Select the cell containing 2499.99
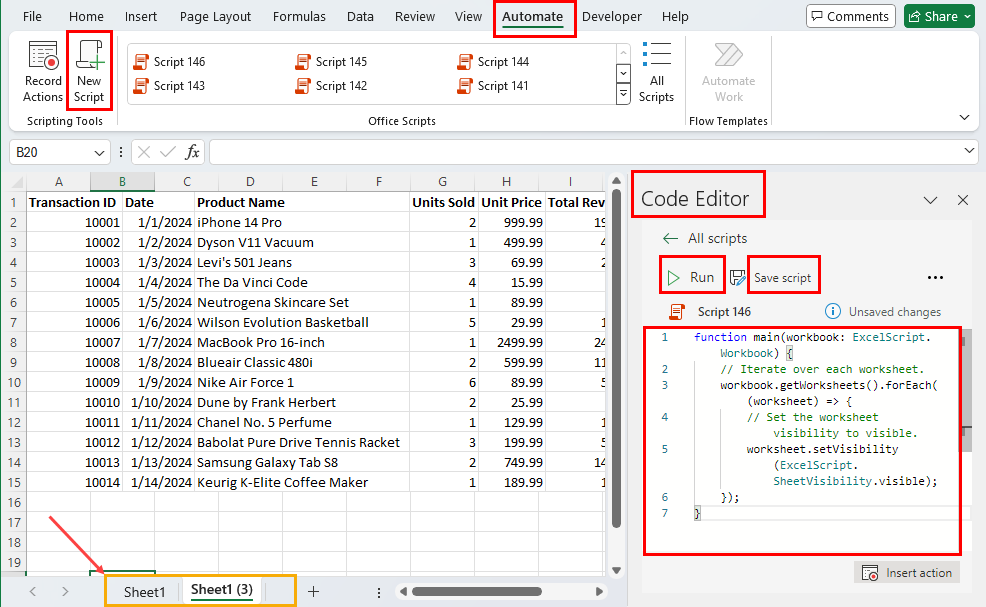986x607 pixels. [x=511, y=343]
